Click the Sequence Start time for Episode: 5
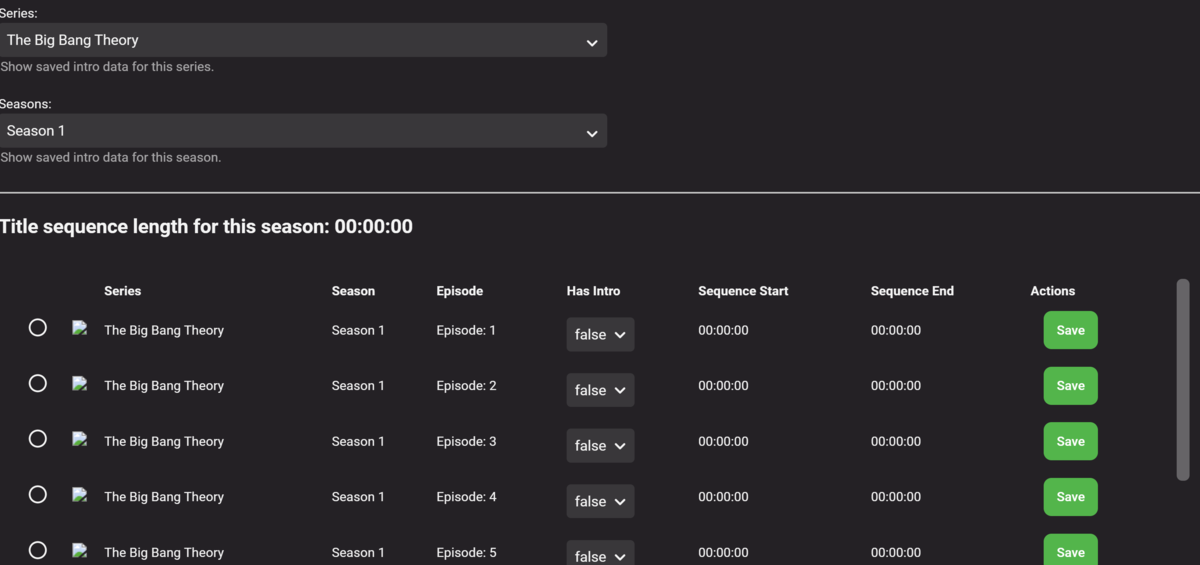The image size is (1200, 565). pos(723,552)
